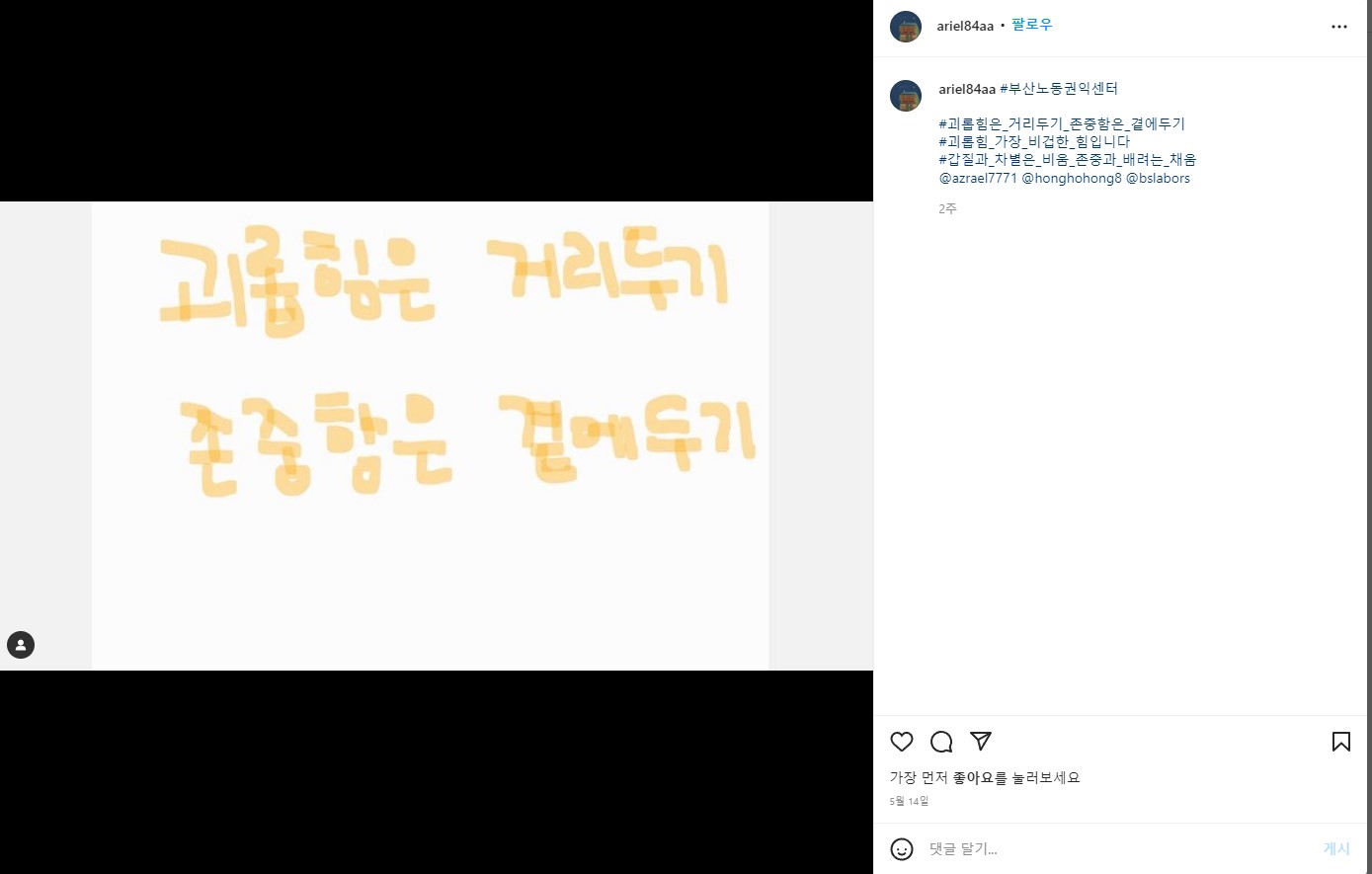Save post with bookmark icon

pos(1341,742)
